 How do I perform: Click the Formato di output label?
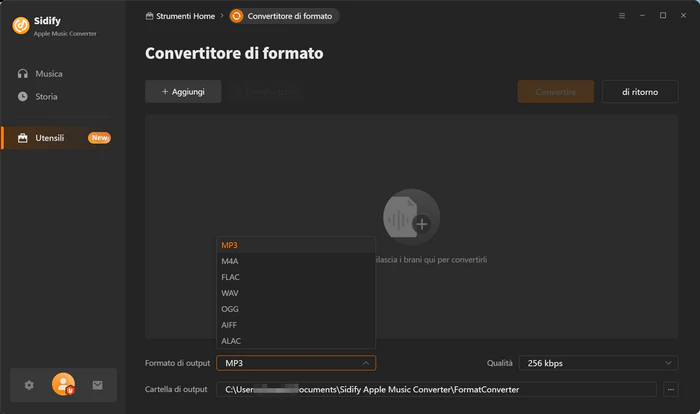point(177,363)
